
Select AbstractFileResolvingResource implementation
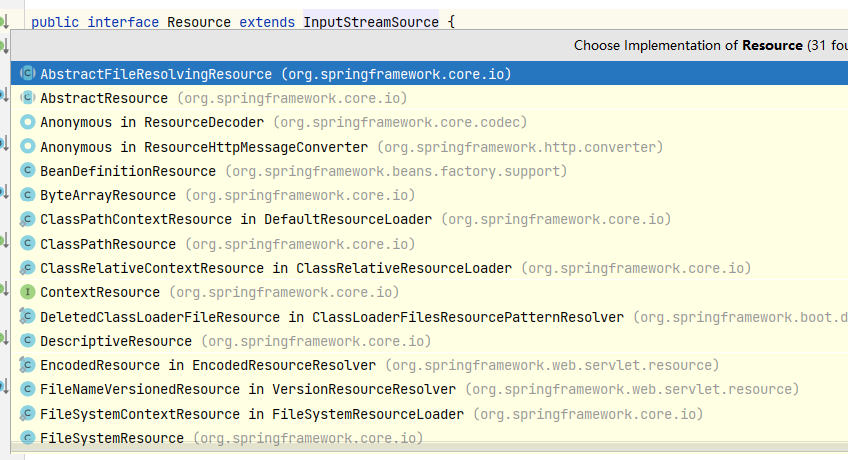coord(429,74)
